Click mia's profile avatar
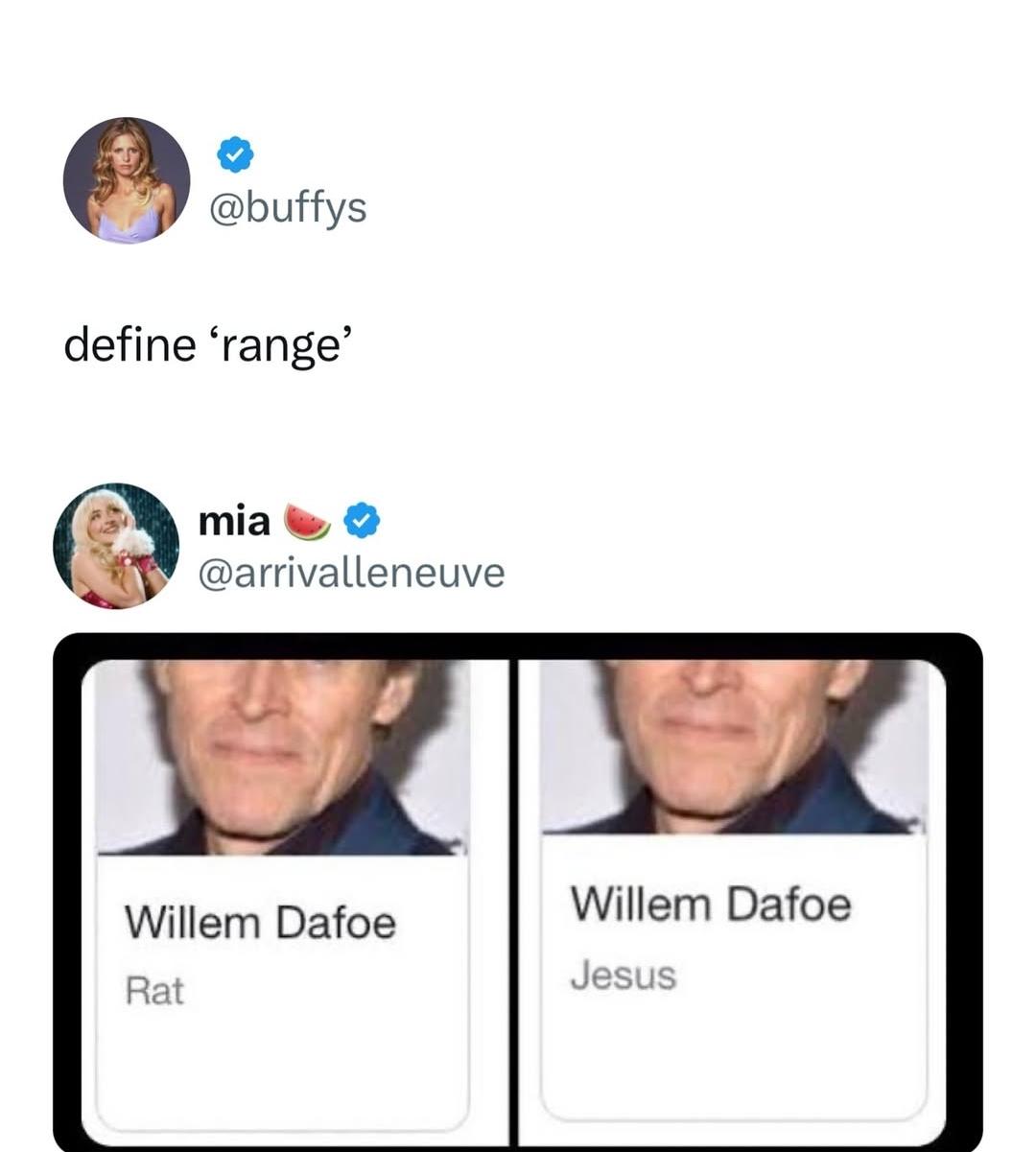 point(116,546)
